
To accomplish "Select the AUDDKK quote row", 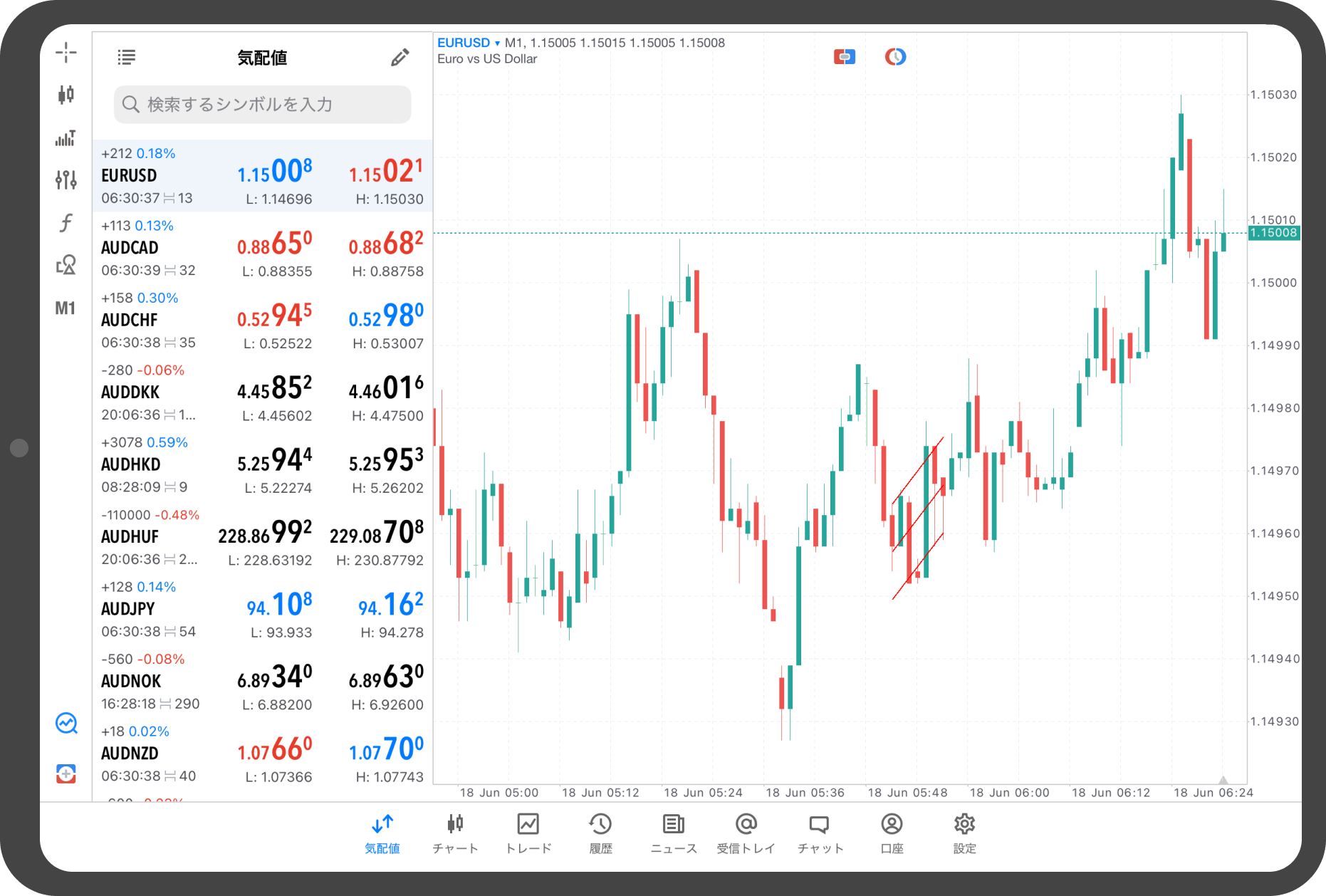I will point(262,392).
